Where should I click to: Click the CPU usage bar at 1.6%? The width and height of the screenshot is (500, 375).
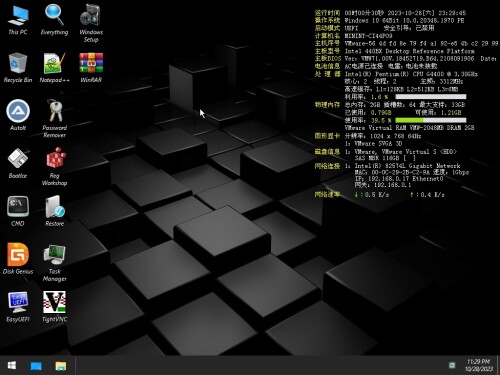point(431,97)
